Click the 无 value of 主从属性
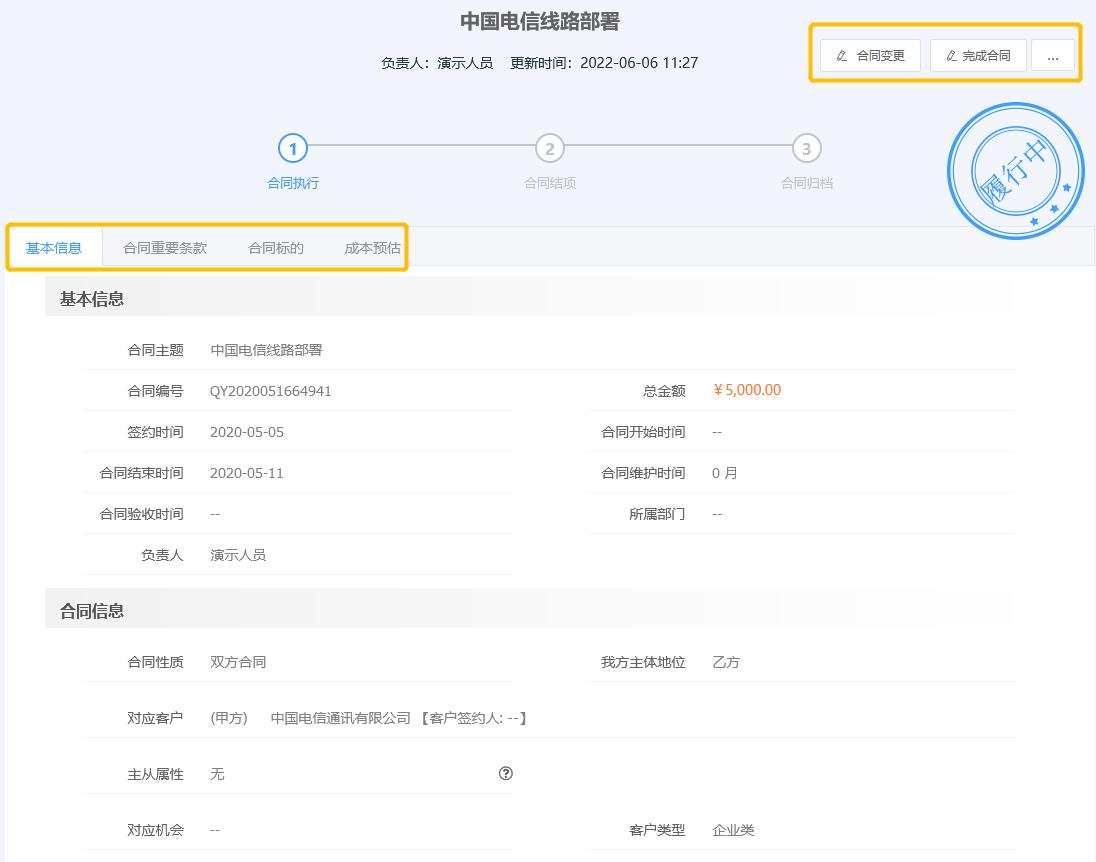This screenshot has height=862, width=1096. coord(217,774)
